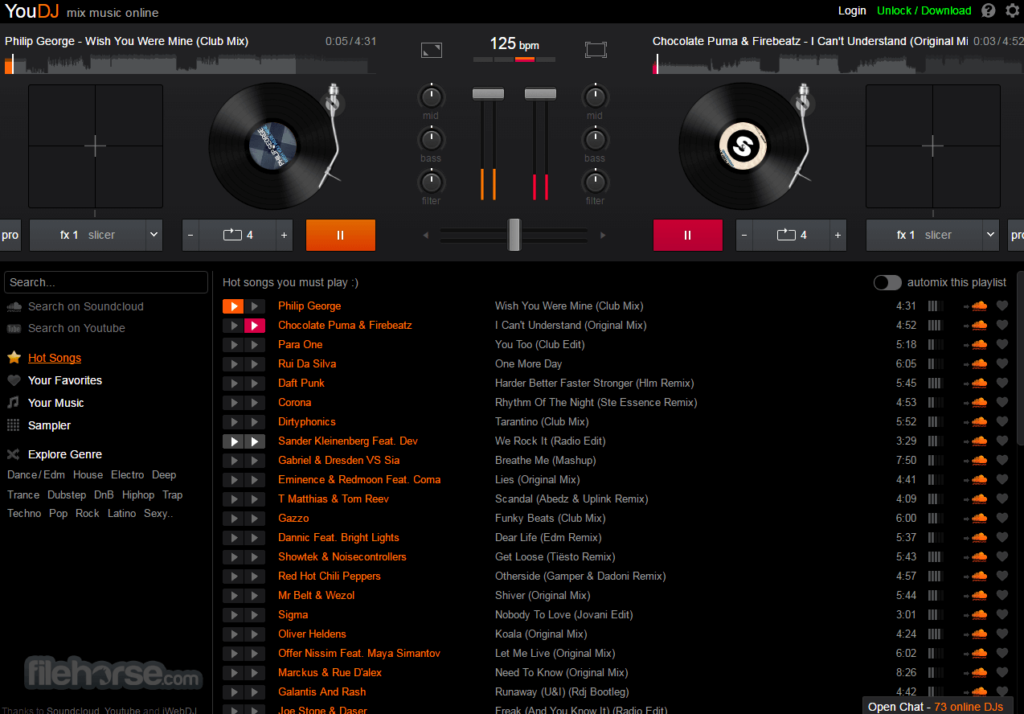Image resolution: width=1024 pixels, height=714 pixels.
Task: Toggle the right deck loop 4 button
Action: [x=792, y=235]
